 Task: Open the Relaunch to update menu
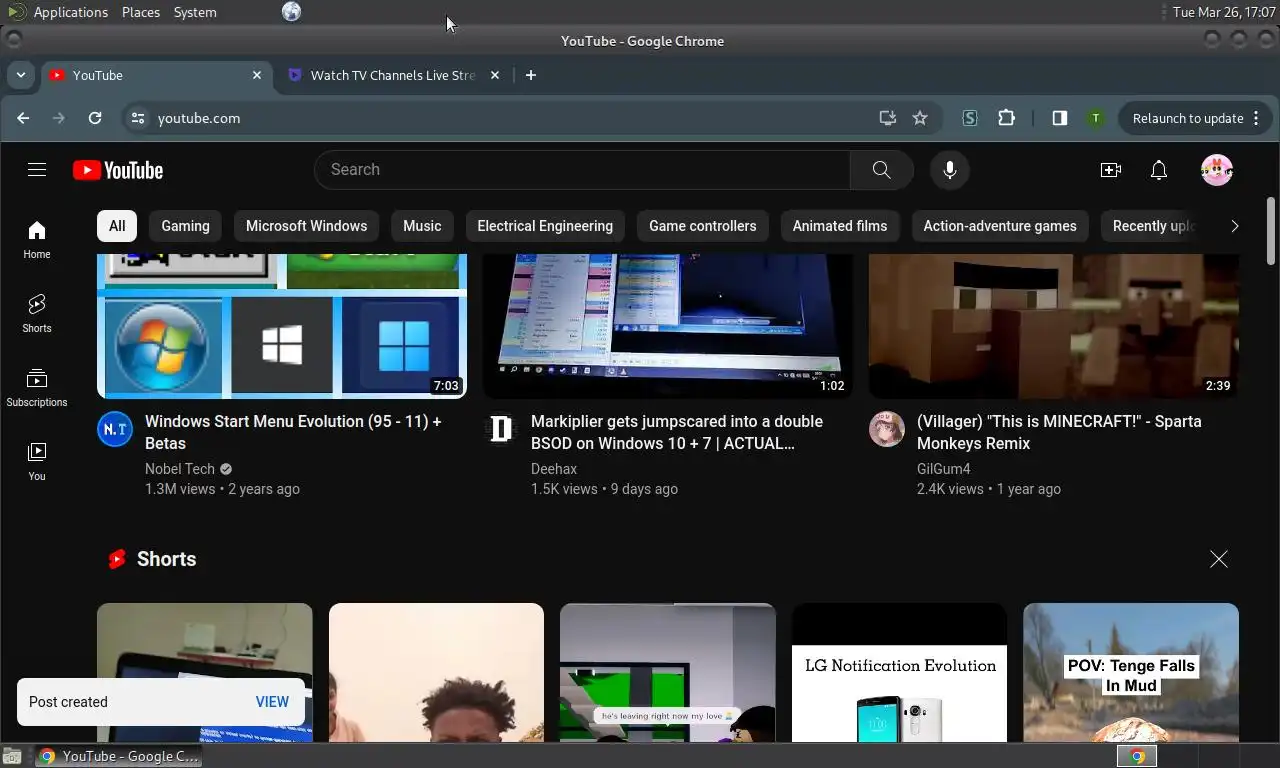1193,118
